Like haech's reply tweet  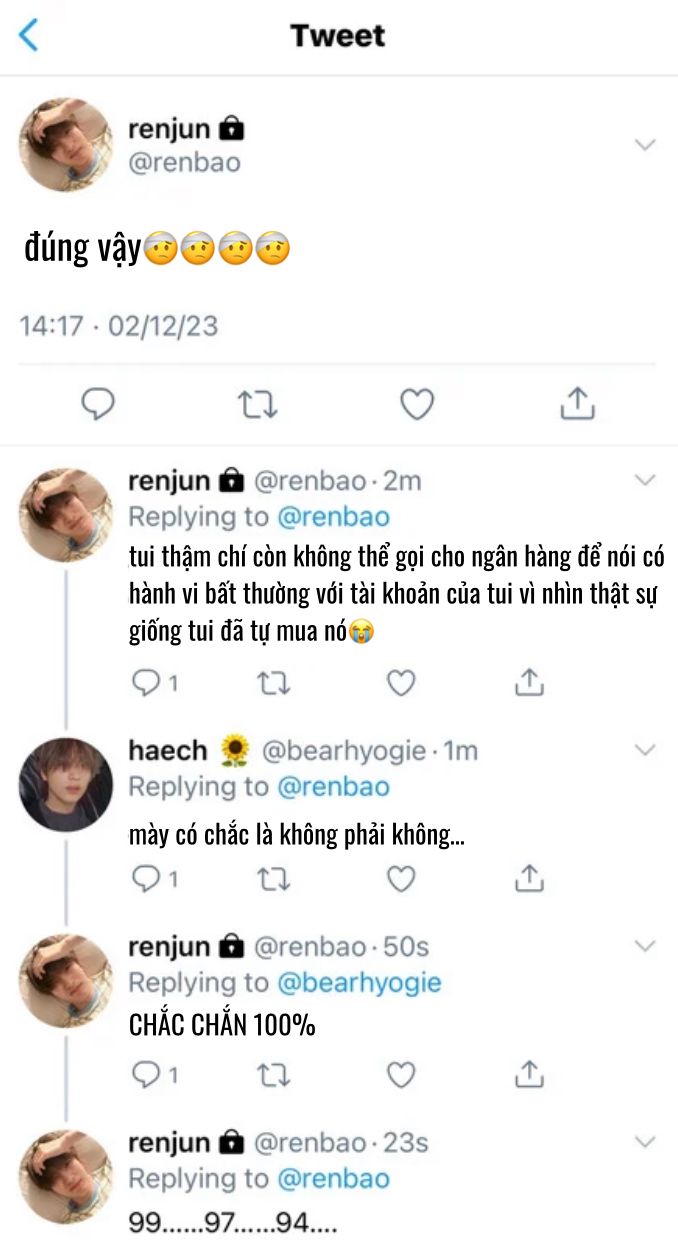coord(401,879)
